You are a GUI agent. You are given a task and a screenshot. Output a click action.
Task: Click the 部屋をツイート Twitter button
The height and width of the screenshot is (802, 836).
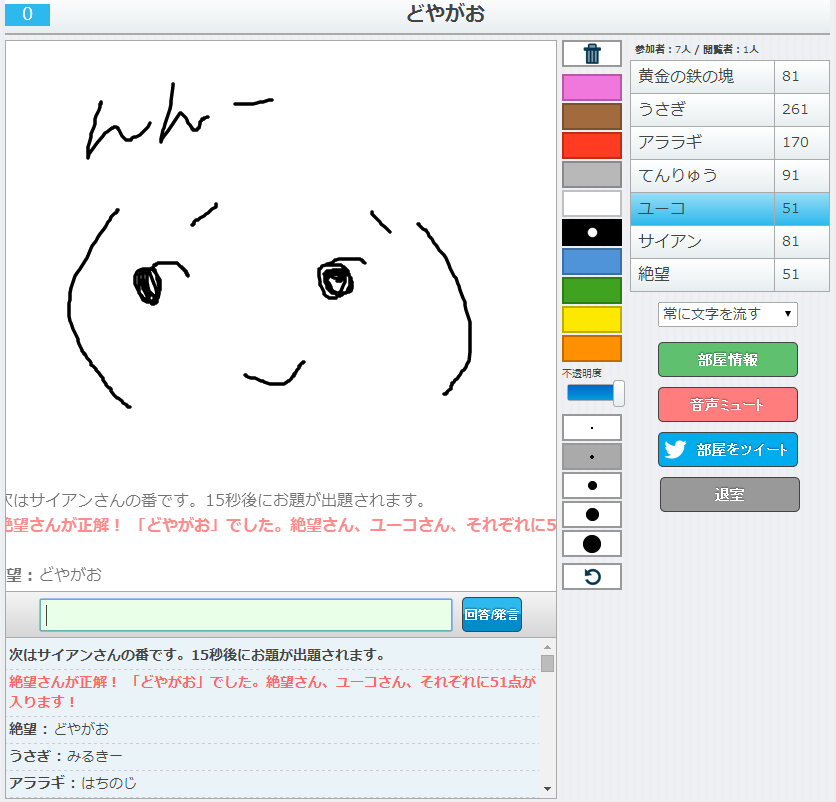coord(728,450)
